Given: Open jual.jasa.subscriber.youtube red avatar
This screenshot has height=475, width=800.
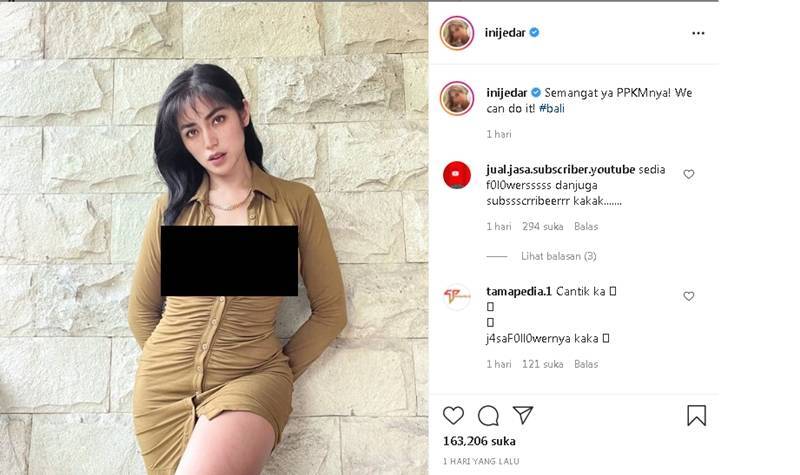Looking at the screenshot, I should click(457, 176).
